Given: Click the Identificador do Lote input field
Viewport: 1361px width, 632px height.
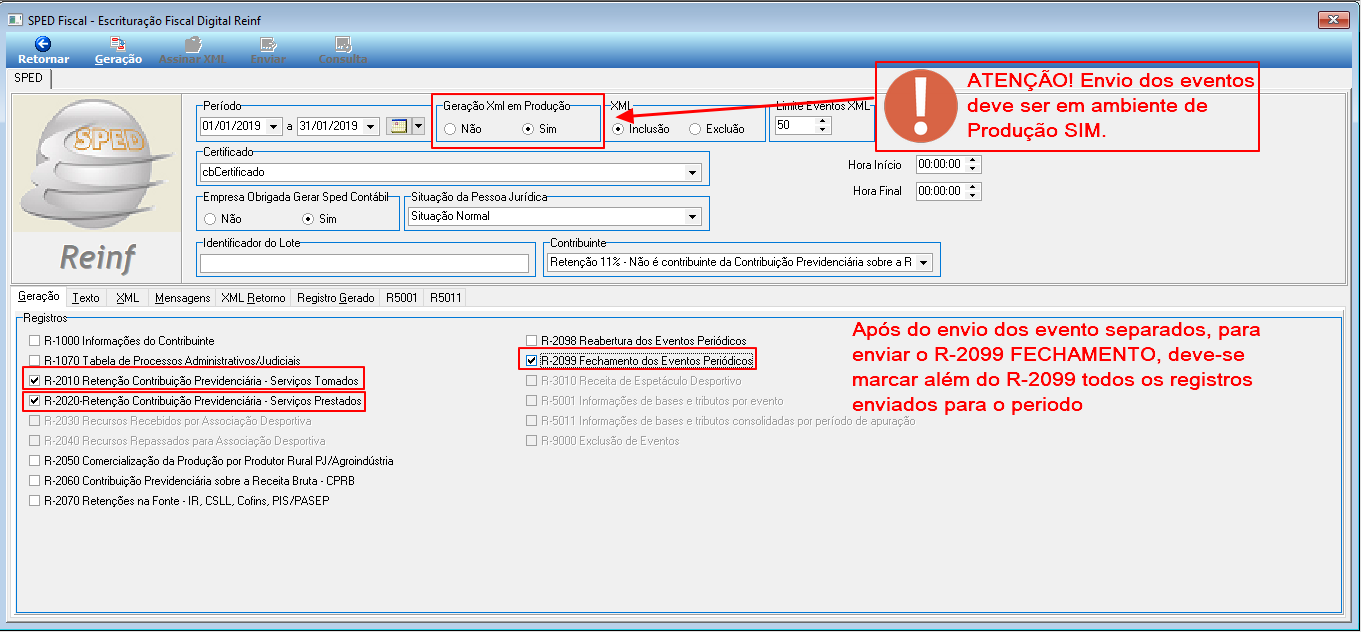Looking at the screenshot, I should pos(364,263).
